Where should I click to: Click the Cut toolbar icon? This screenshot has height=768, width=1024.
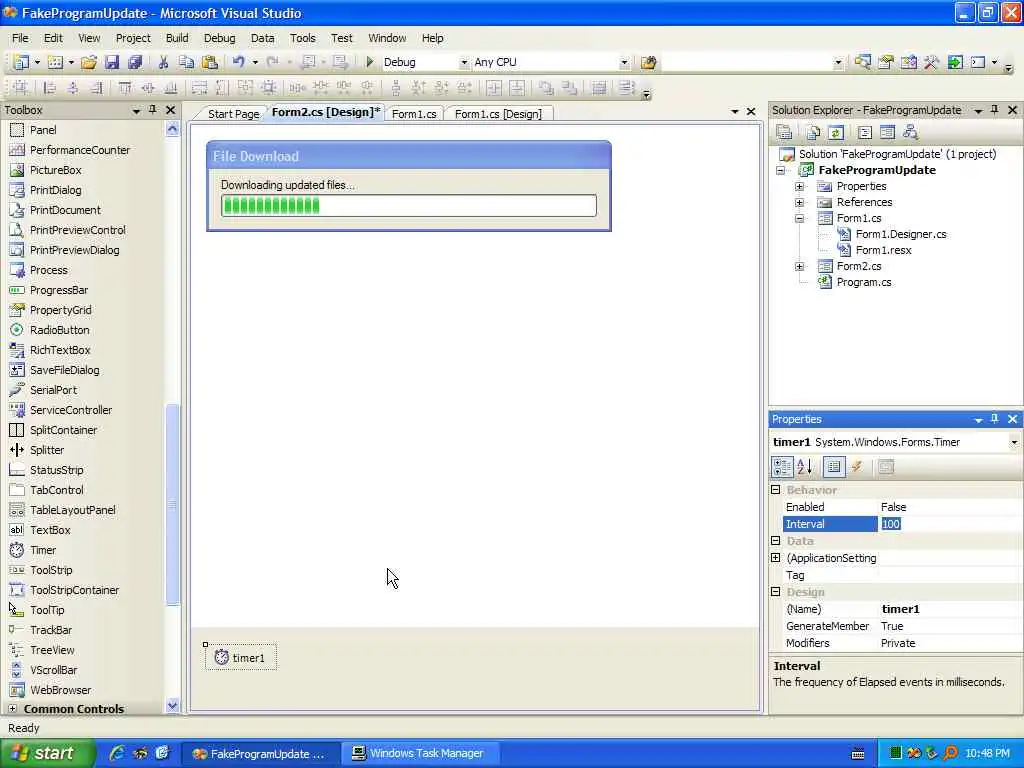[x=163, y=62]
